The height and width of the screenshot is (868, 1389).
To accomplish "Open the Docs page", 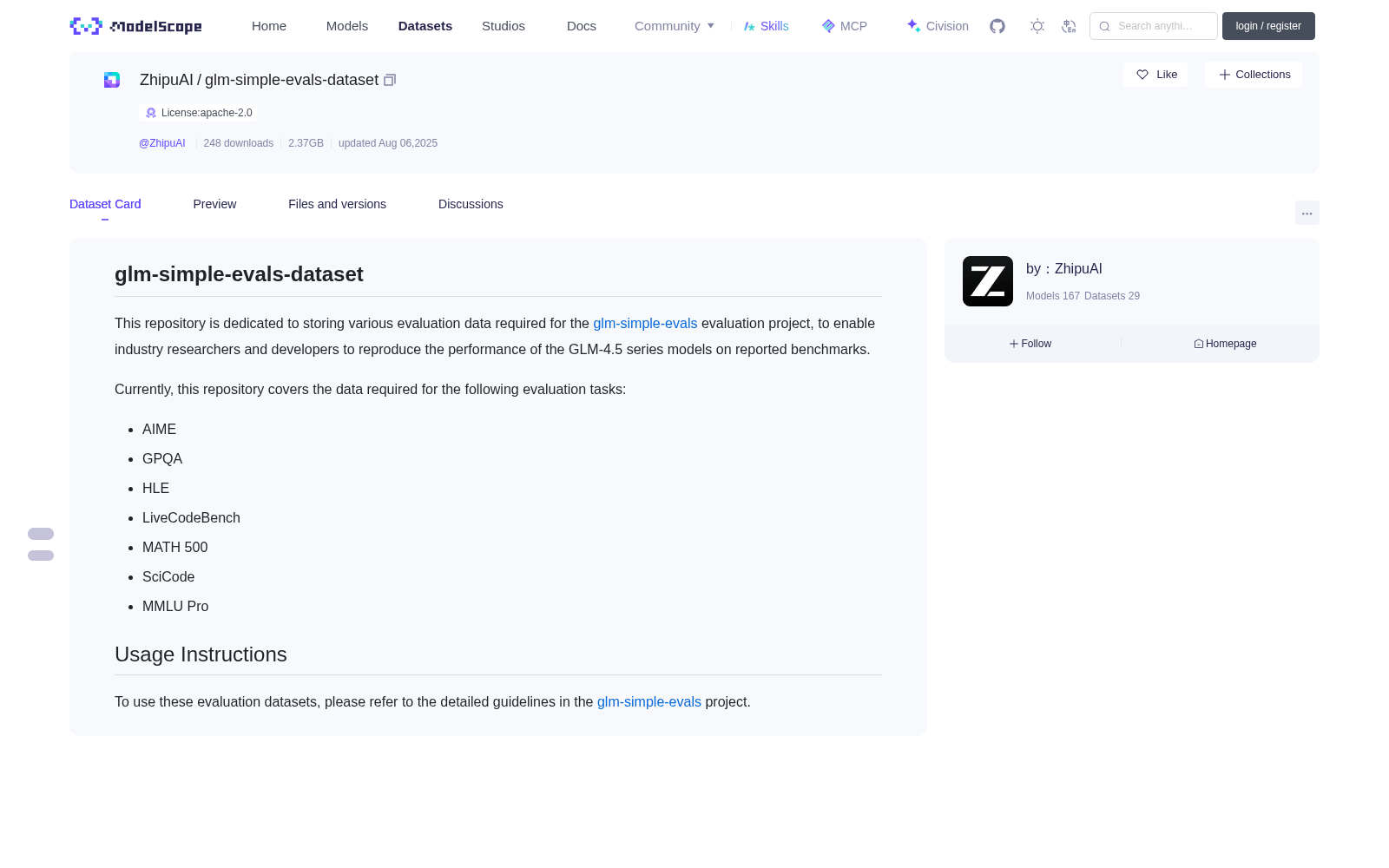I will (582, 26).
